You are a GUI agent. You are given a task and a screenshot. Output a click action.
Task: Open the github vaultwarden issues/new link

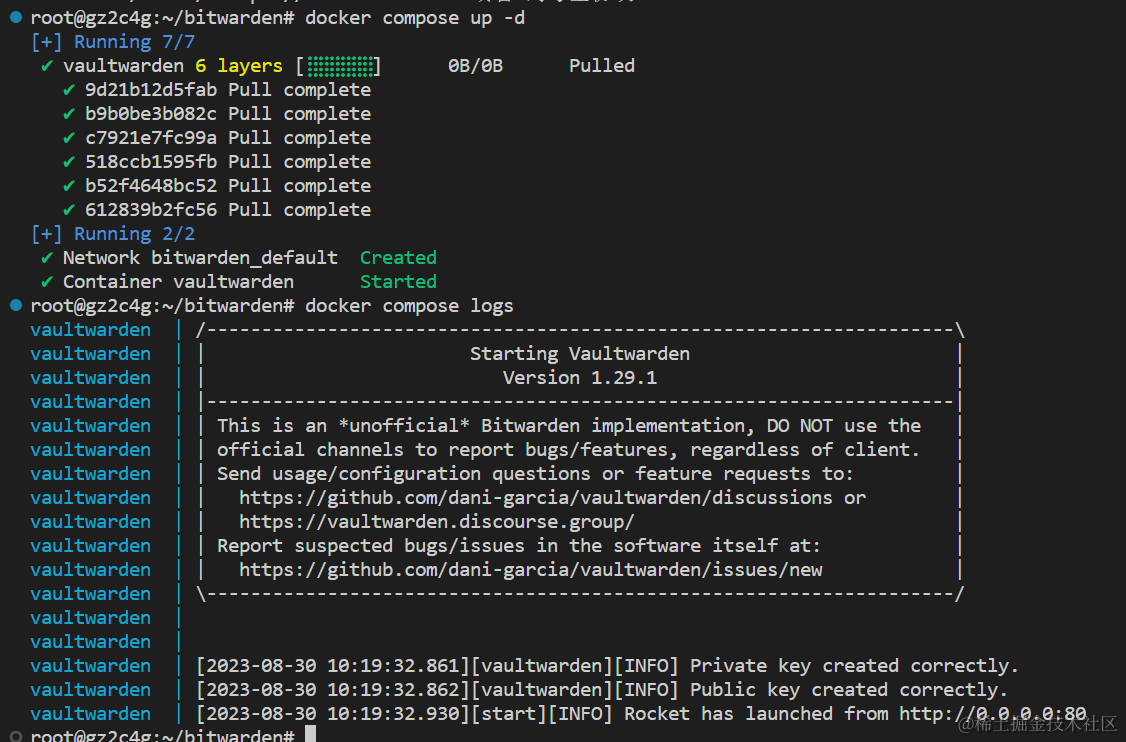pyautogui.click(x=531, y=570)
